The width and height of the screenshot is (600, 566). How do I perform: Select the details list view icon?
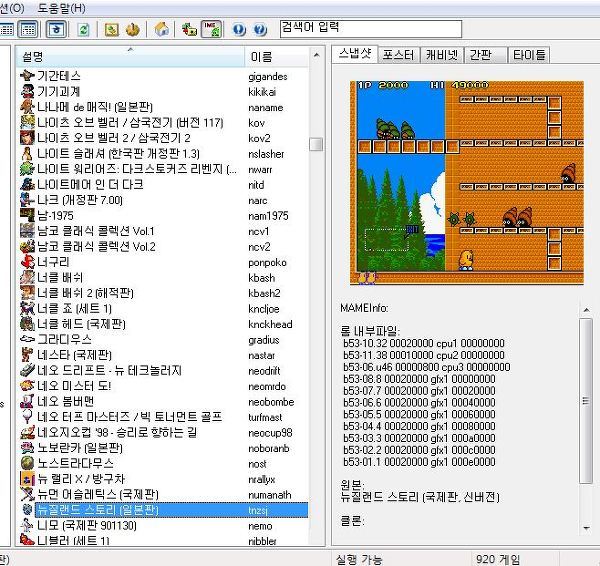(x=6, y=30)
